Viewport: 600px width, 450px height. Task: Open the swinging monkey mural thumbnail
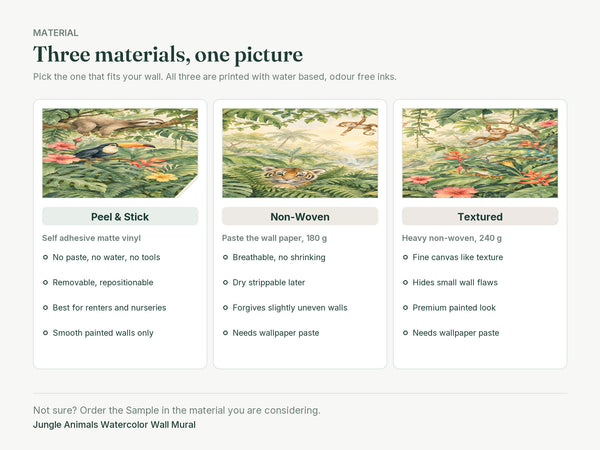tap(480, 153)
